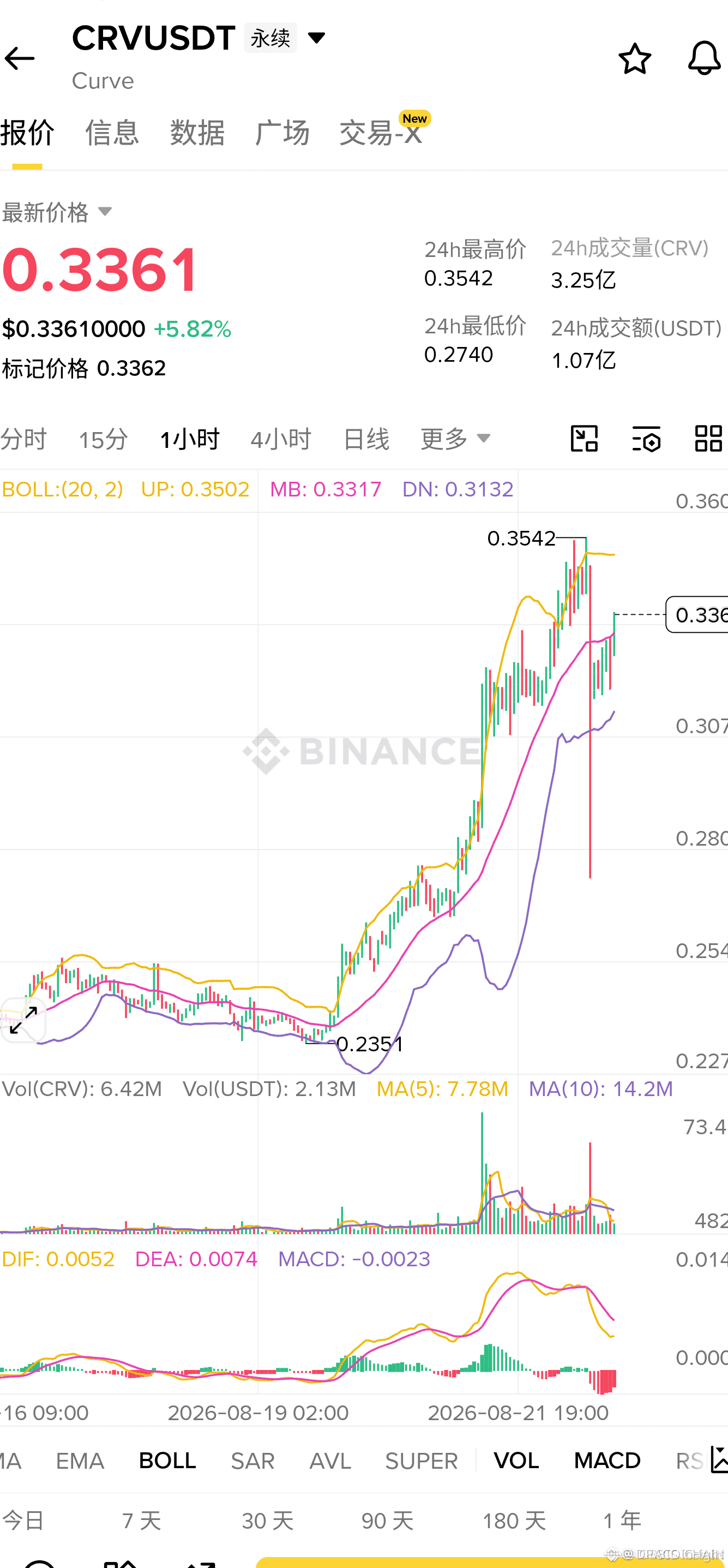This screenshot has width=728, height=1568.
Task: Toggle the SAR indicator
Action: [x=252, y=1461]
